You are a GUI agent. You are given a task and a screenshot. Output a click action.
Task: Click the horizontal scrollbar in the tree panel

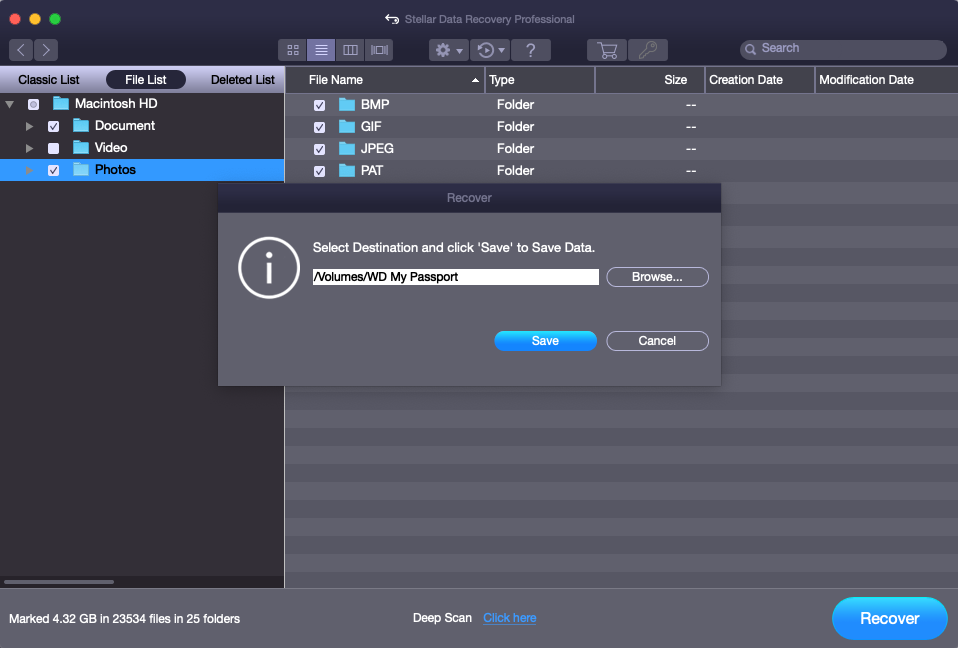[x=59, y=581]
